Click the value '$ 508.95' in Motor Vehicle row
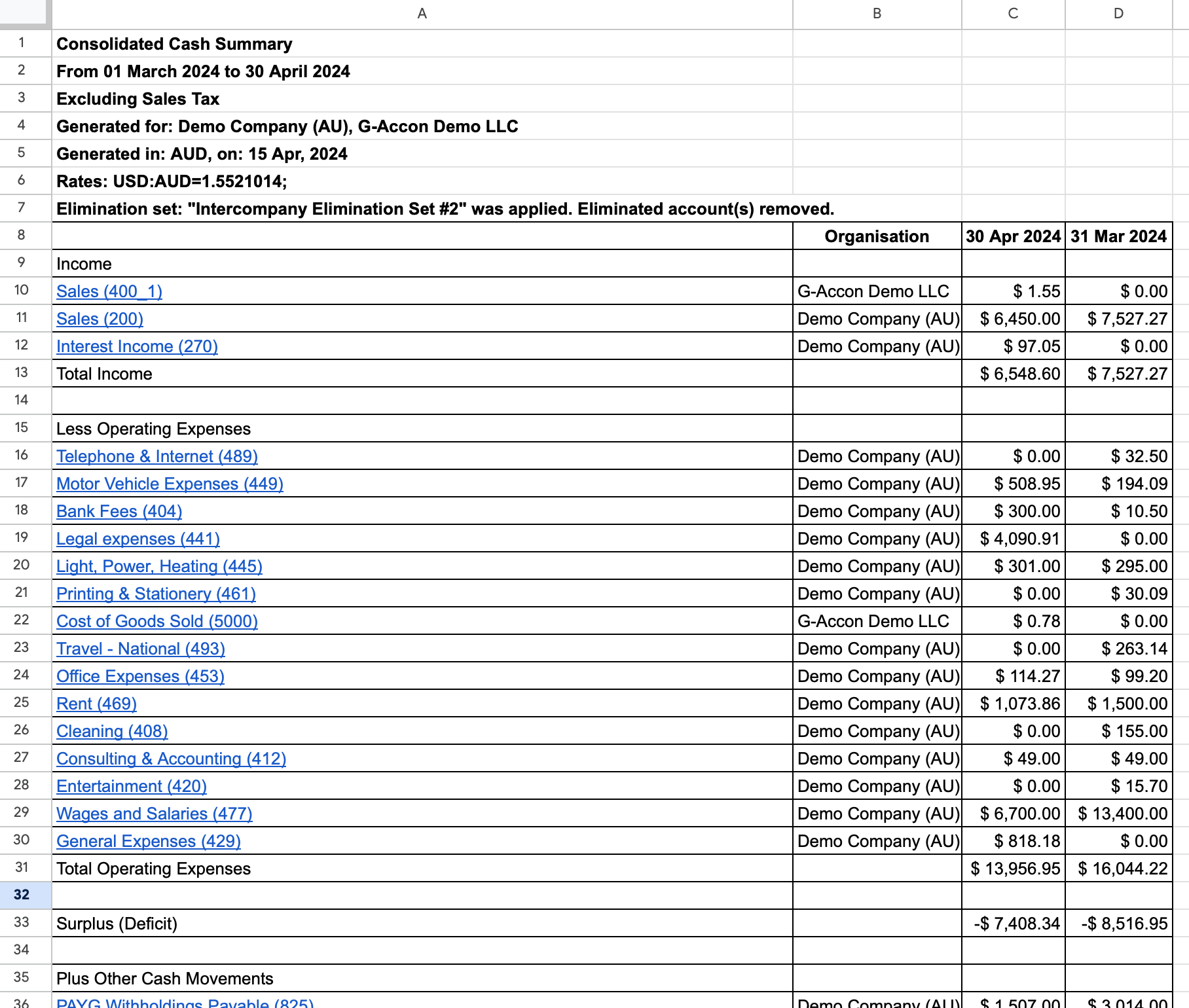1189x1008 pixels. pyautogui.click(x=1014, y=484)
